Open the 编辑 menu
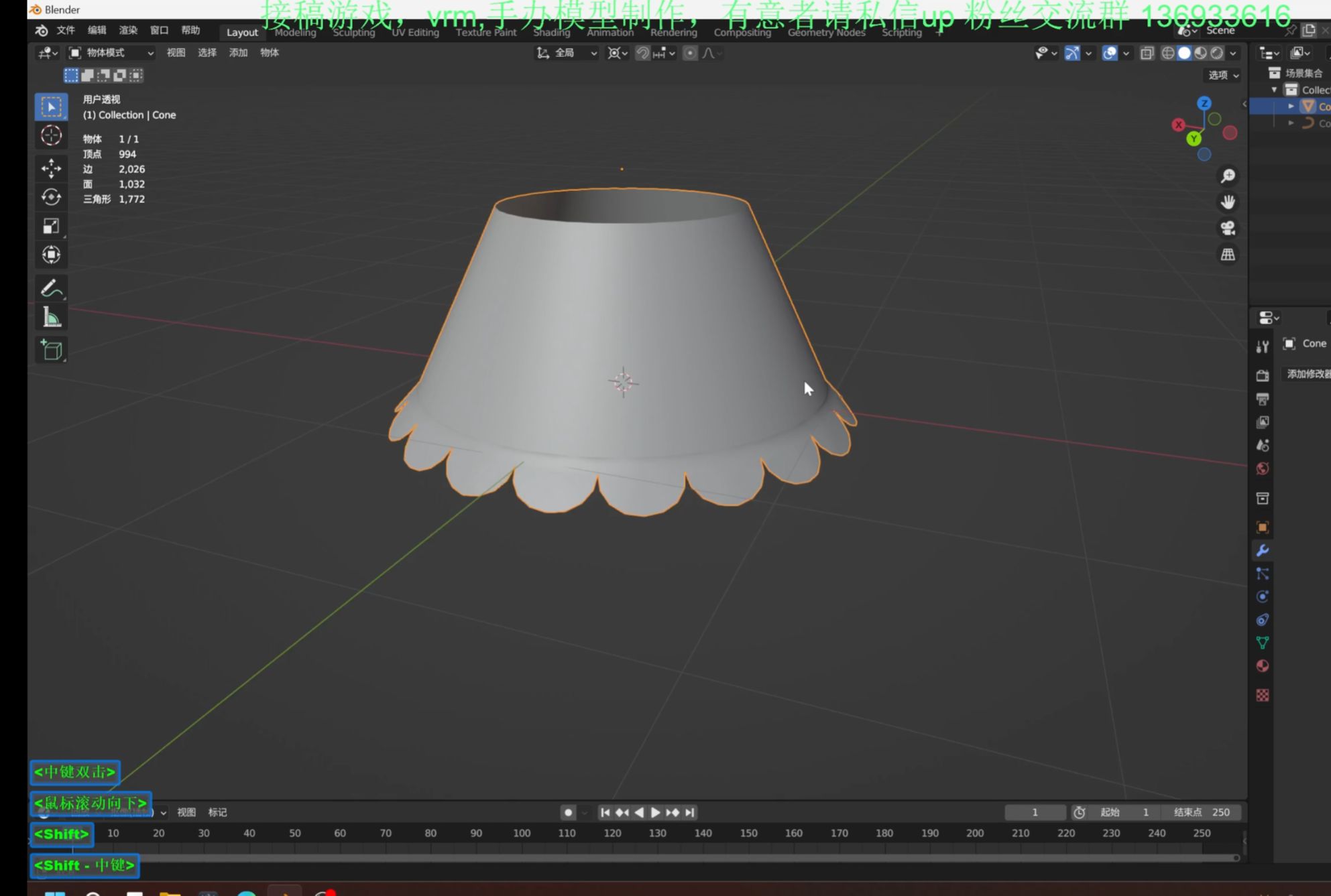Viewport: 1331px width, 896px height. (x=97, y=30)
